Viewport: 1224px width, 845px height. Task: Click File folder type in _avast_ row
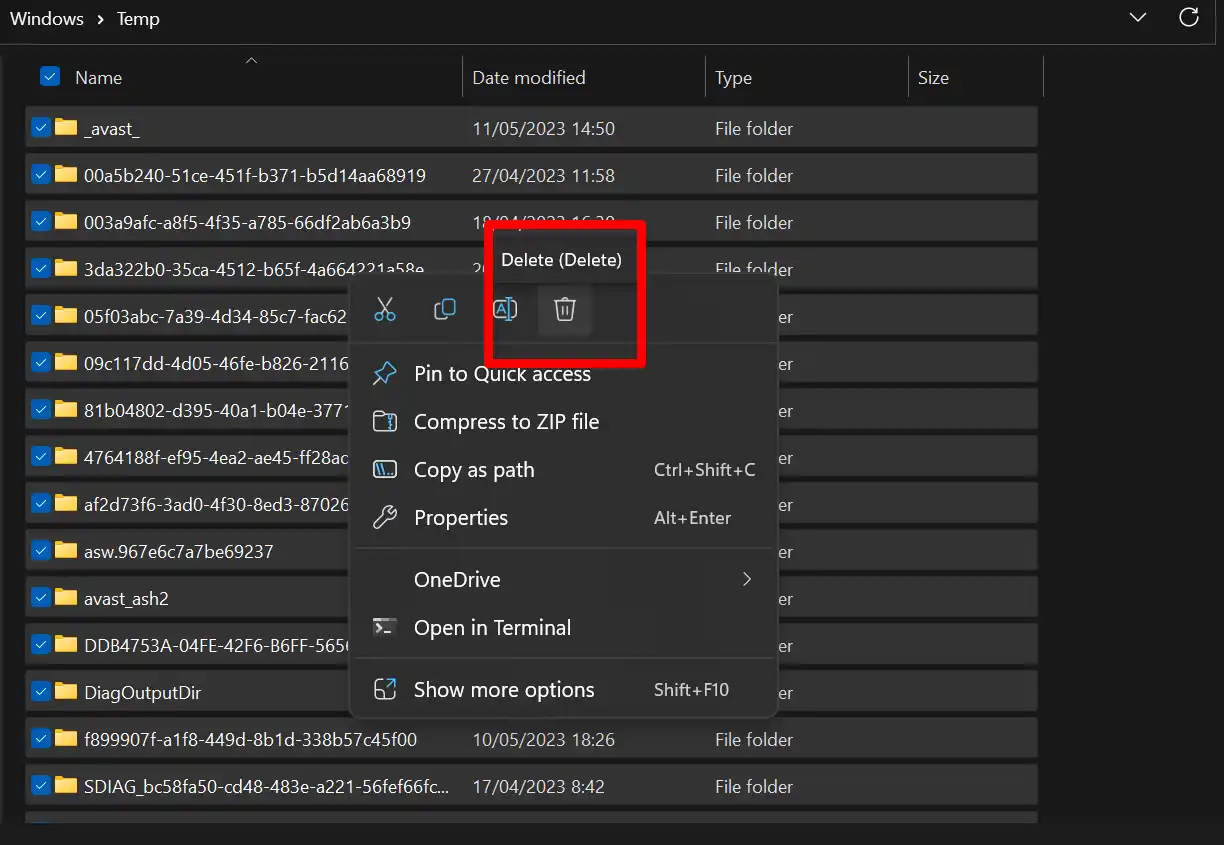pyautogui.click(x=754, y=128)
